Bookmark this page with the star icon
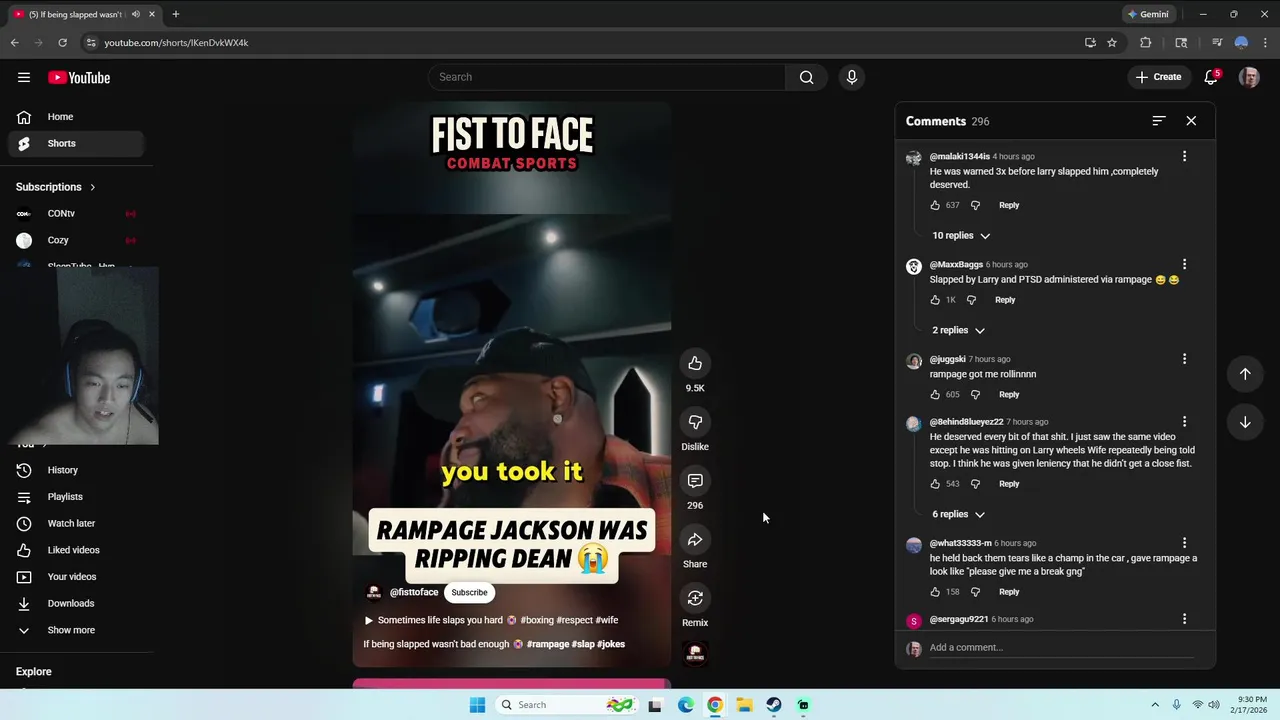The image size is (1280, 720). pos(1111,43)
